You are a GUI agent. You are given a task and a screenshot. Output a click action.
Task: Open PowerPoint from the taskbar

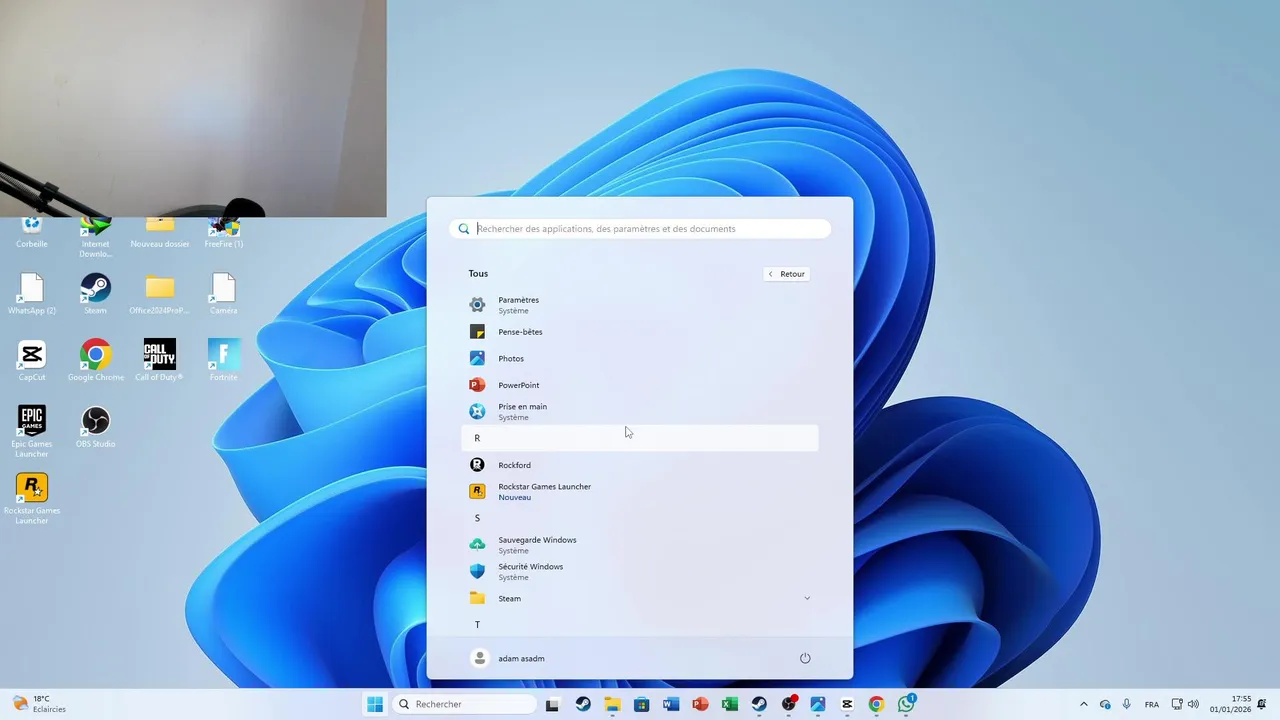tap(700, 704)
